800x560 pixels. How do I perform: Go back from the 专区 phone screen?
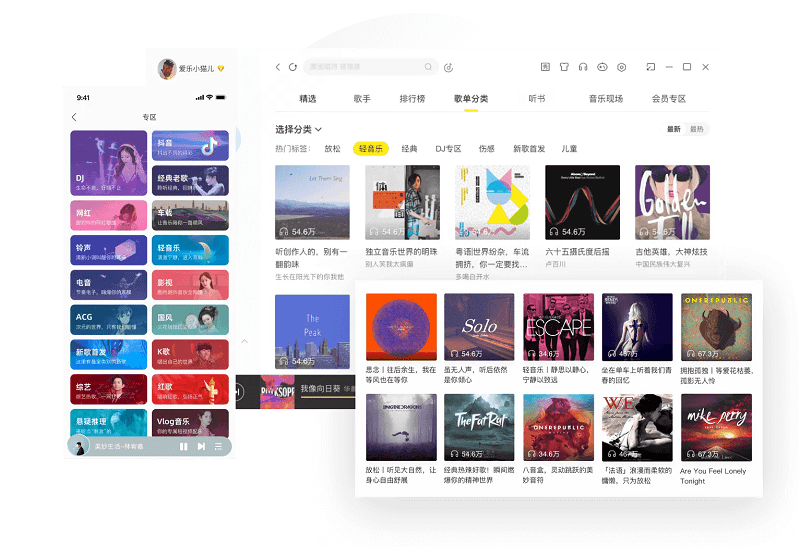74,117
